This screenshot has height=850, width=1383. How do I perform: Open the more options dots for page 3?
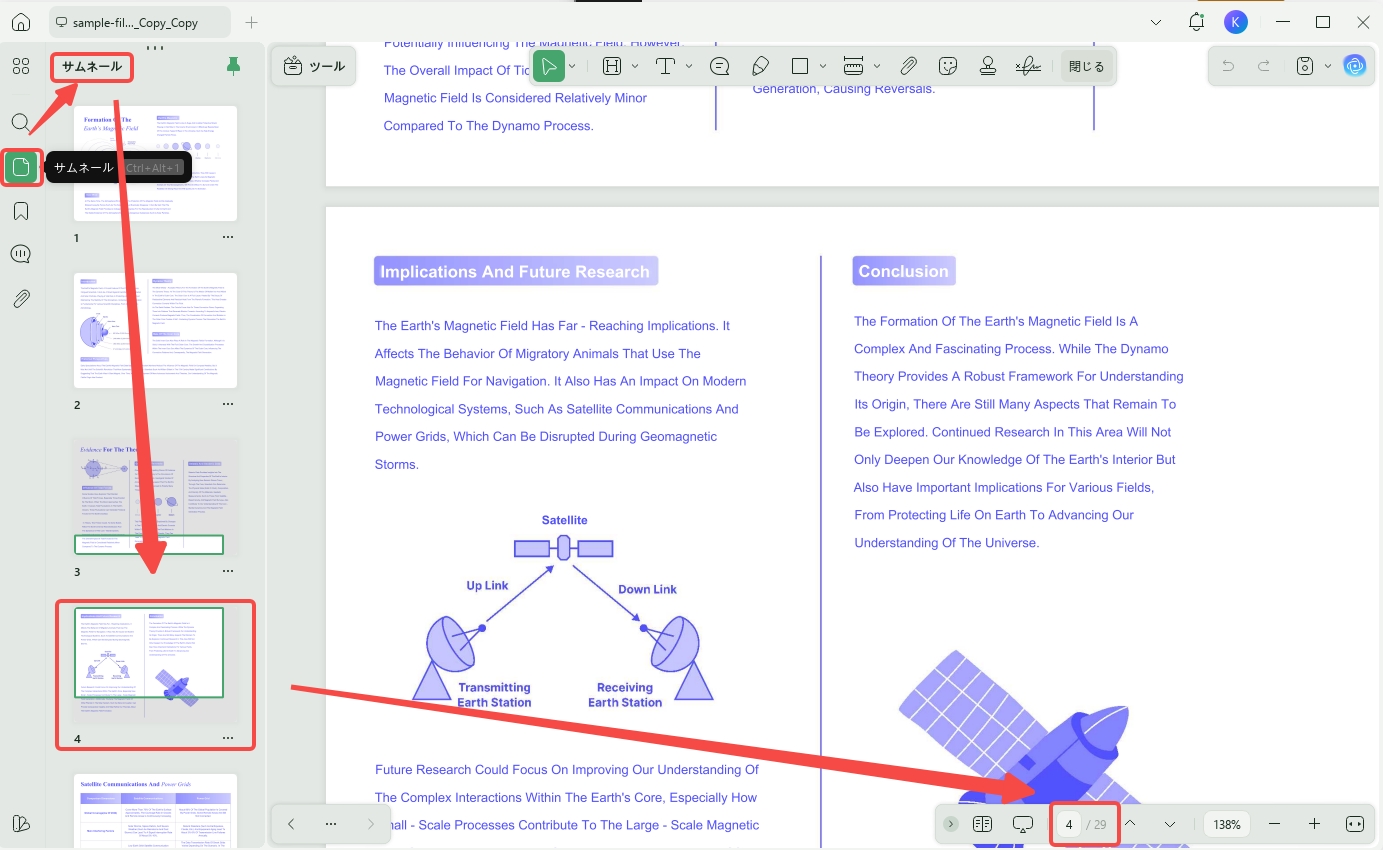click(228, 571)
